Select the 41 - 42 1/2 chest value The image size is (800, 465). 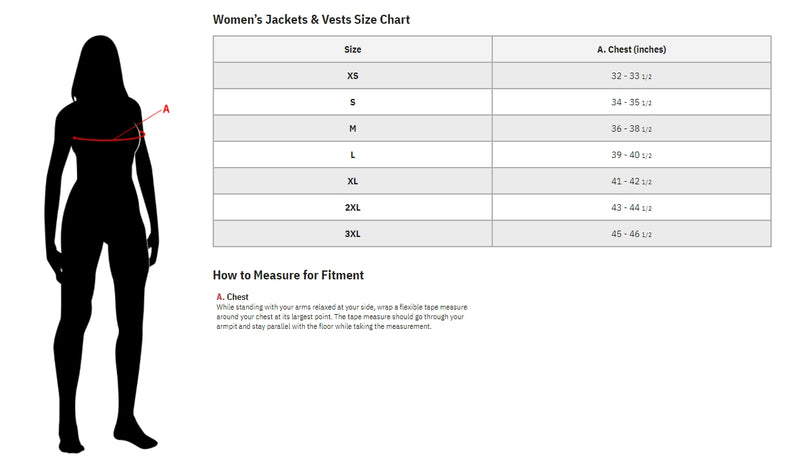[631, 181]
